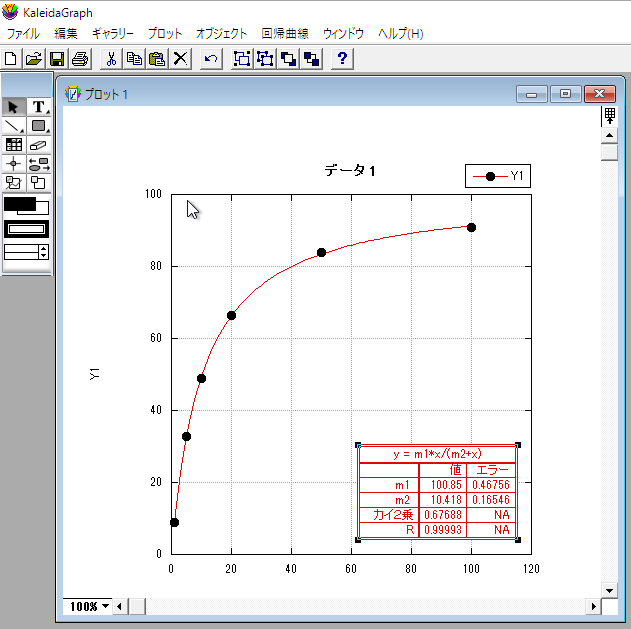Click the plot title データ 1

point(350,171)
